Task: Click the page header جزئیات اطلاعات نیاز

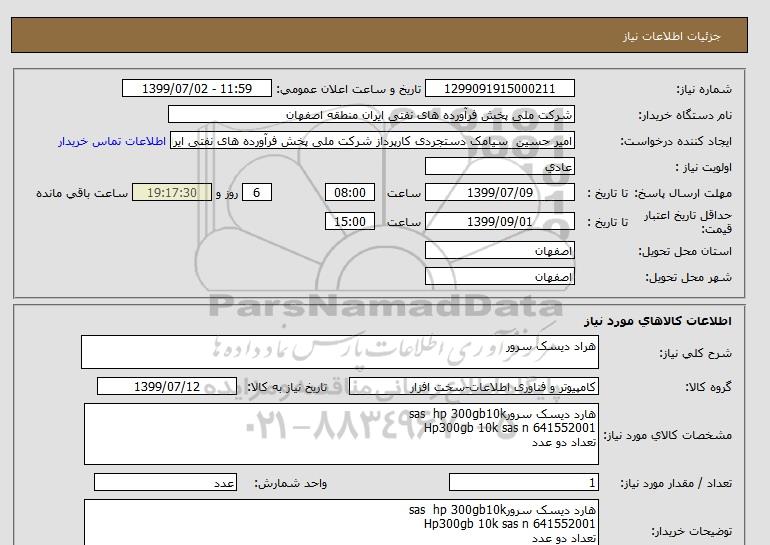Action: coord(671,36)
